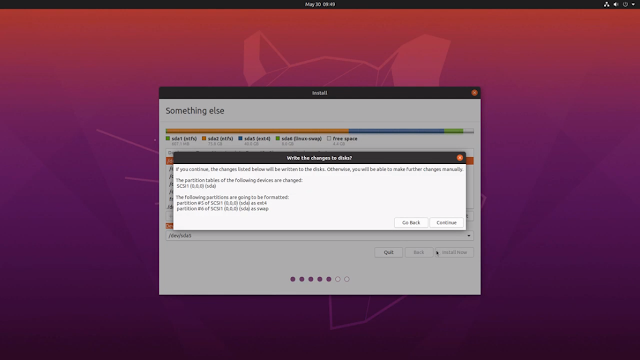Click the blue sda5 segment of partition bar
The image size is (640, 360).
396,131
